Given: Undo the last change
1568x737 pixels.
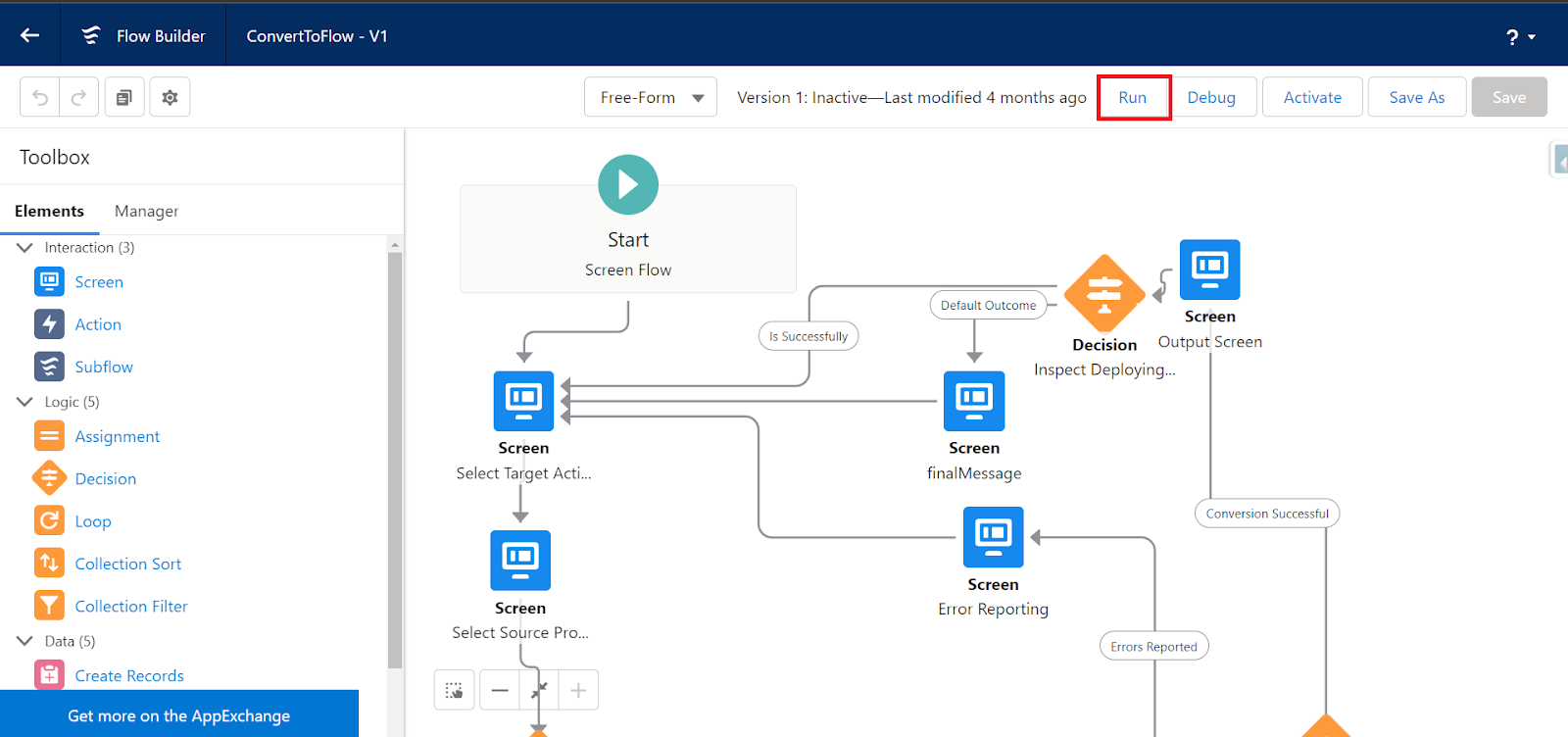Looking at the screenshot, I should click(40, 97).
